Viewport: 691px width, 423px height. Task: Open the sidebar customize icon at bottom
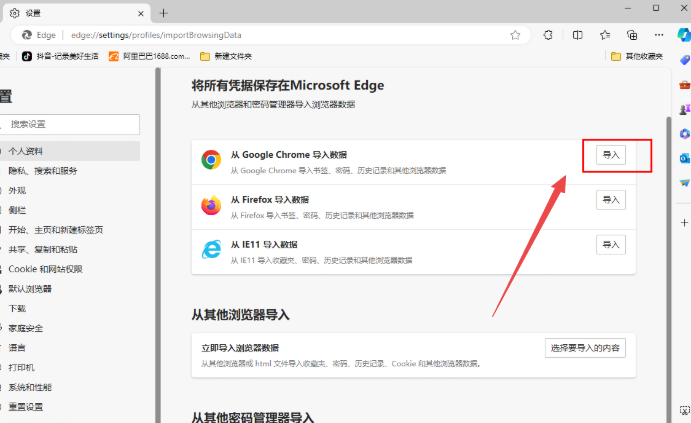tap(684, 410)
